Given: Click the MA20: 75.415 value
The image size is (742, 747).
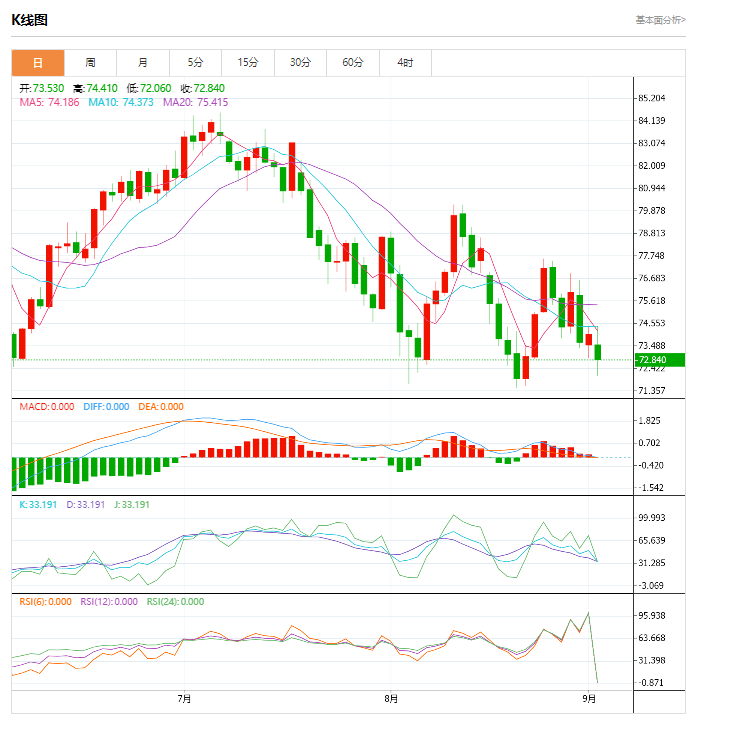Looking at the screenshot, I should 196,102.
